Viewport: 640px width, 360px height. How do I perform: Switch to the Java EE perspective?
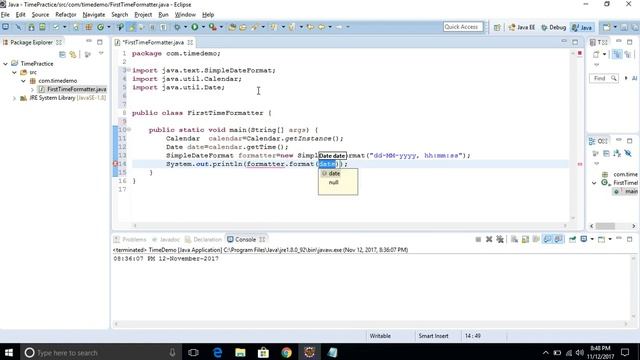522,27
